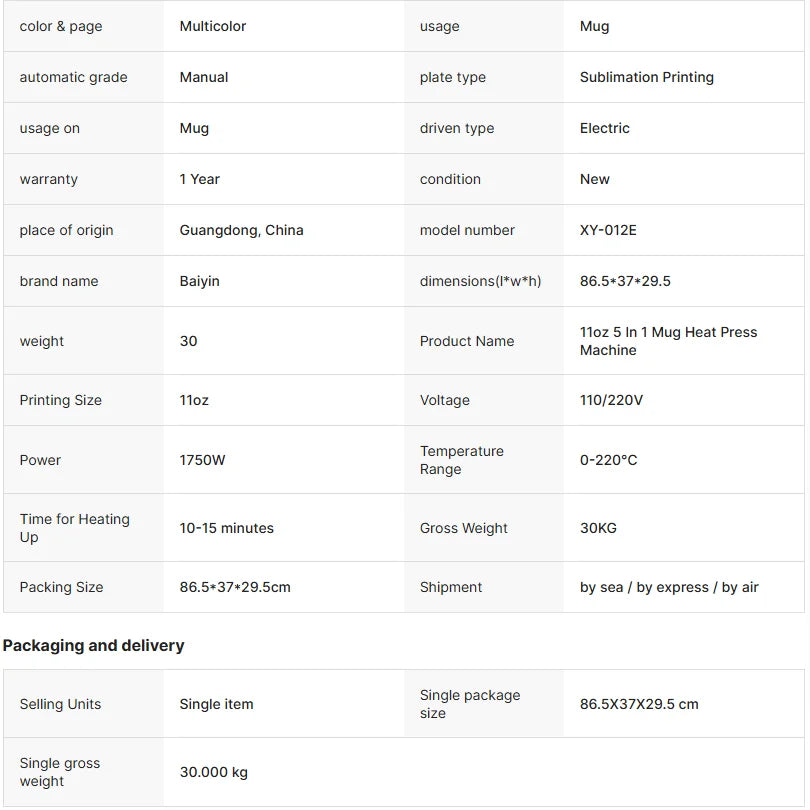Image resolution: width=810 pixels, height=810 pixels.
Task: Click the 'by sea / by express / by air' shipment text
Action: click(668, 587)
